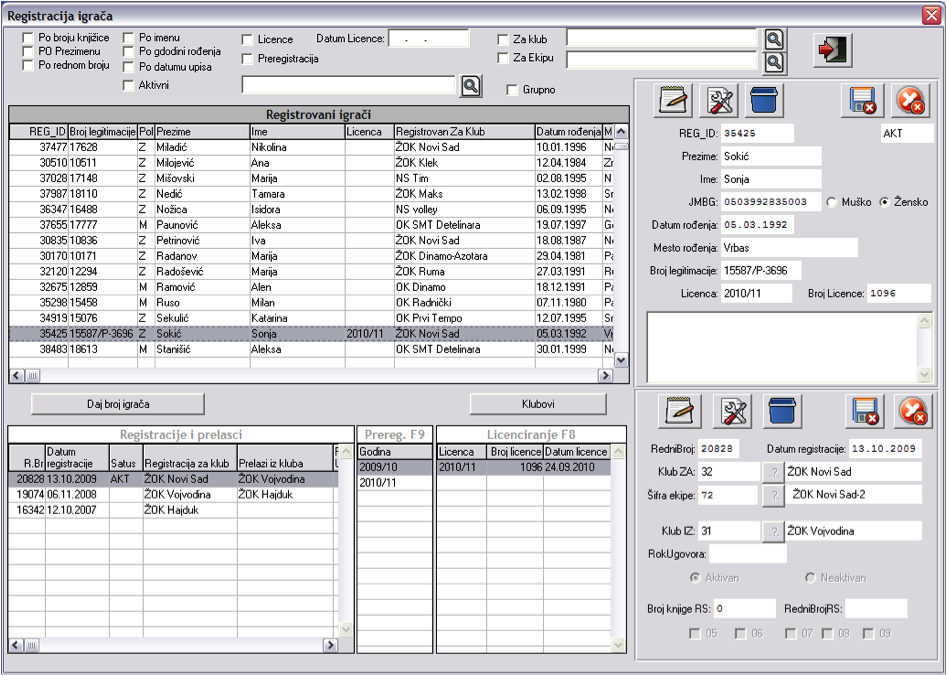This screenshot has height=676, width=947.
Task: Click the red cancel icon in registration panel
Action: click(x=911, y=411)
